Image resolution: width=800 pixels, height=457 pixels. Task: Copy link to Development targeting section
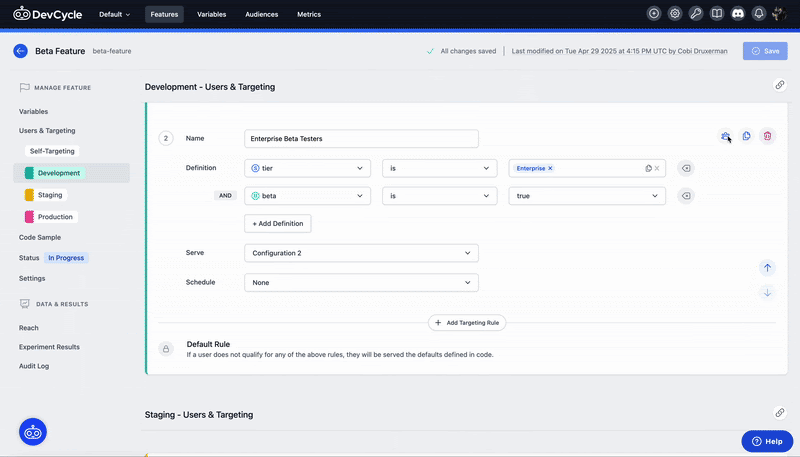coord(780,86)
